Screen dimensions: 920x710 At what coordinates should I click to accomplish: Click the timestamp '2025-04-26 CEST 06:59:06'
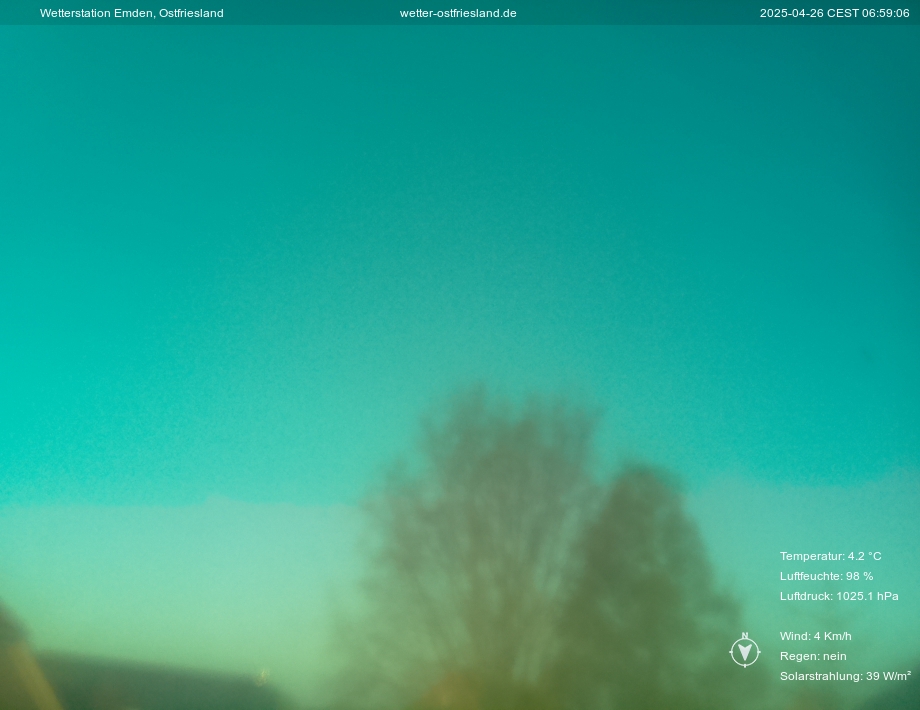tap(834, 13)
